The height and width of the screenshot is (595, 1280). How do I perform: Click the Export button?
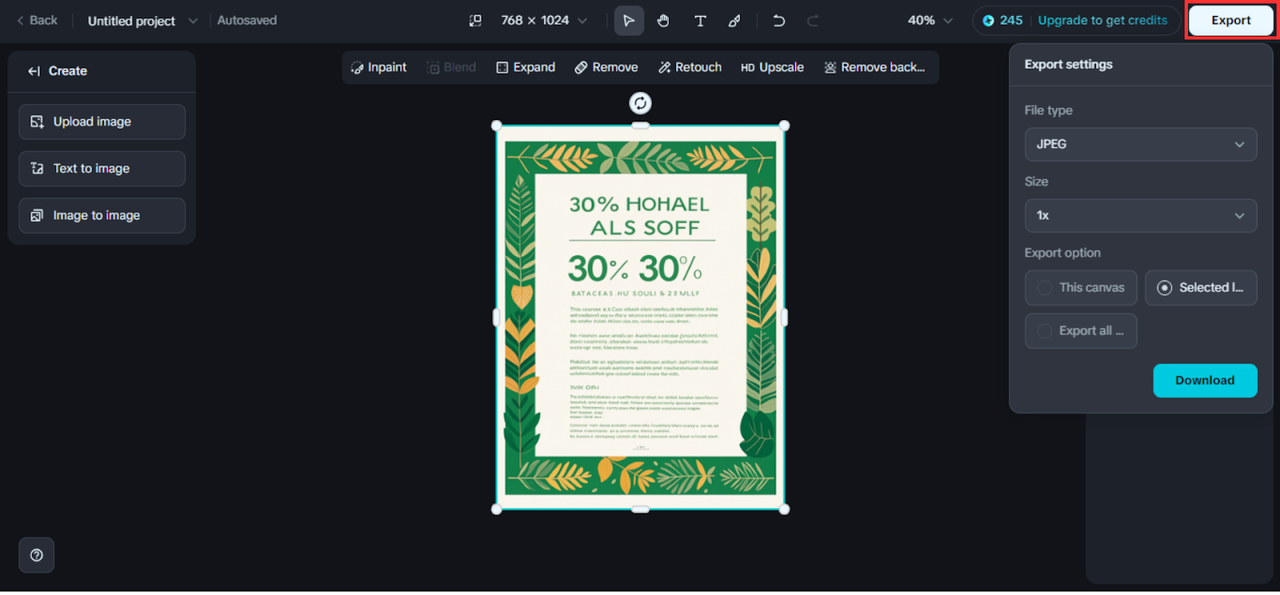pyautogui.click(x=1230, y=20)
